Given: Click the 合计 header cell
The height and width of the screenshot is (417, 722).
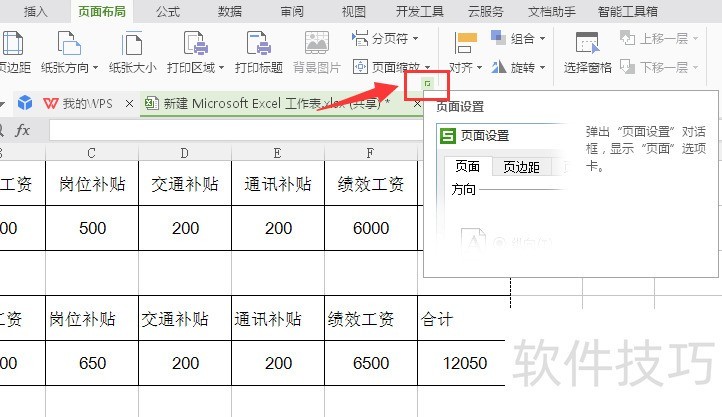Looking at the screenshot, I should (462, 319).
